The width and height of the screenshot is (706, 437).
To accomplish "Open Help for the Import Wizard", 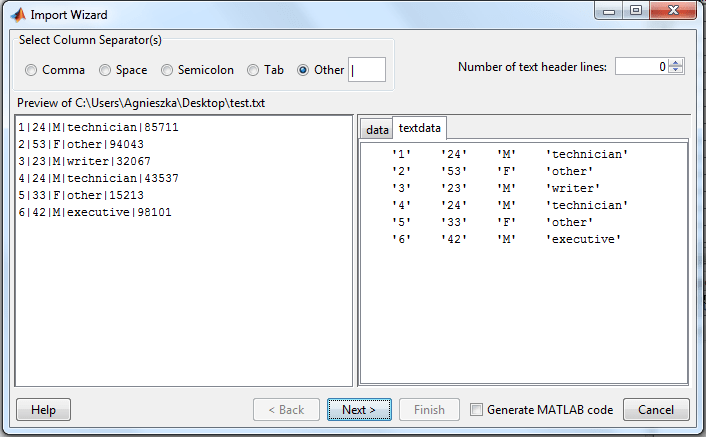I will pos(43,410).
